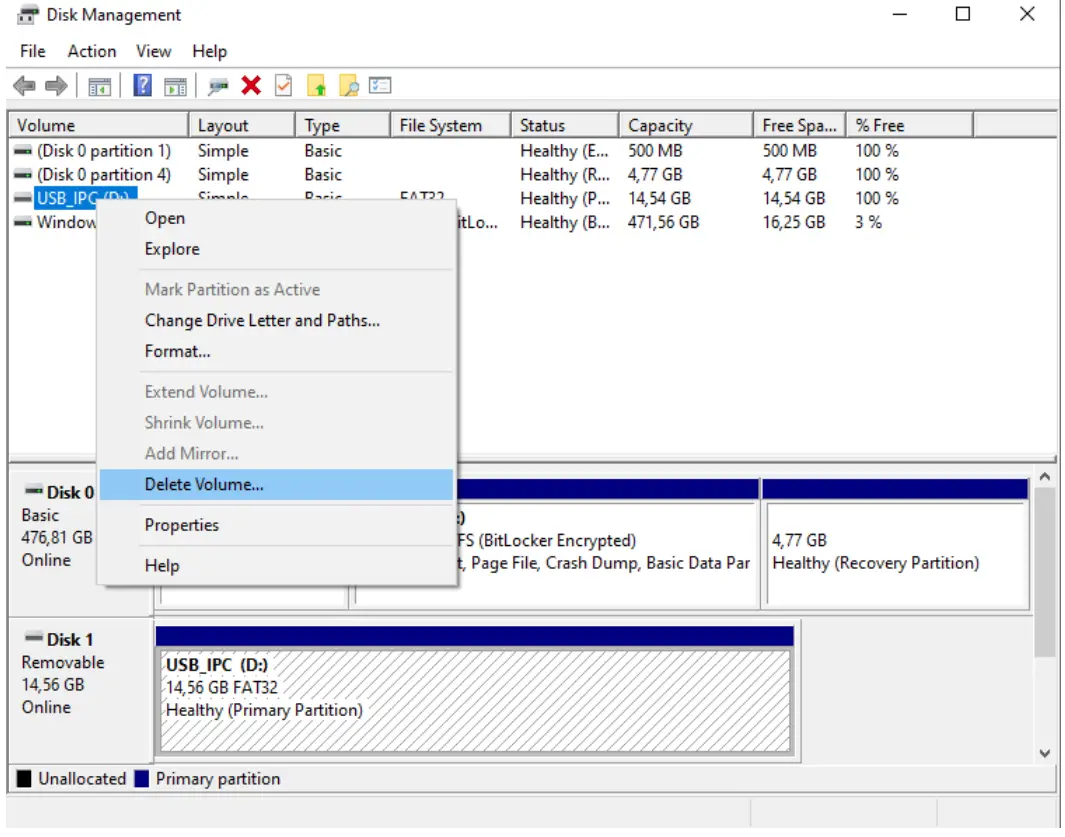
Task: Select the Windows volume row in the list
Action: (x=62, y=222)
